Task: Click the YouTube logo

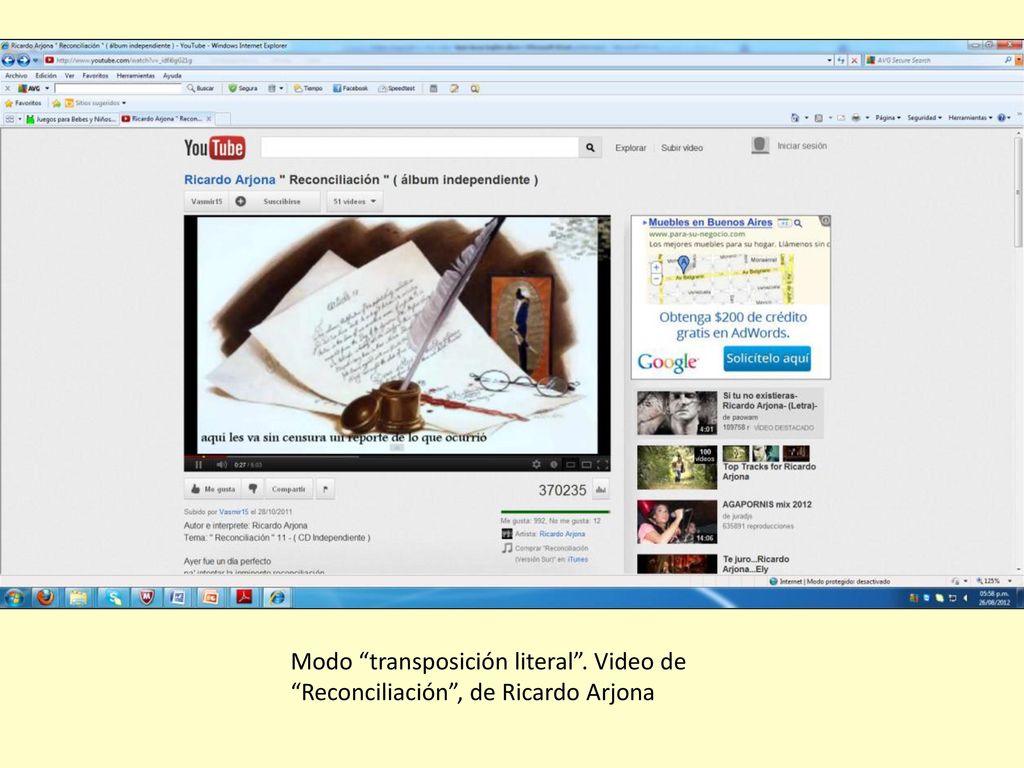Action: point(214,148)
